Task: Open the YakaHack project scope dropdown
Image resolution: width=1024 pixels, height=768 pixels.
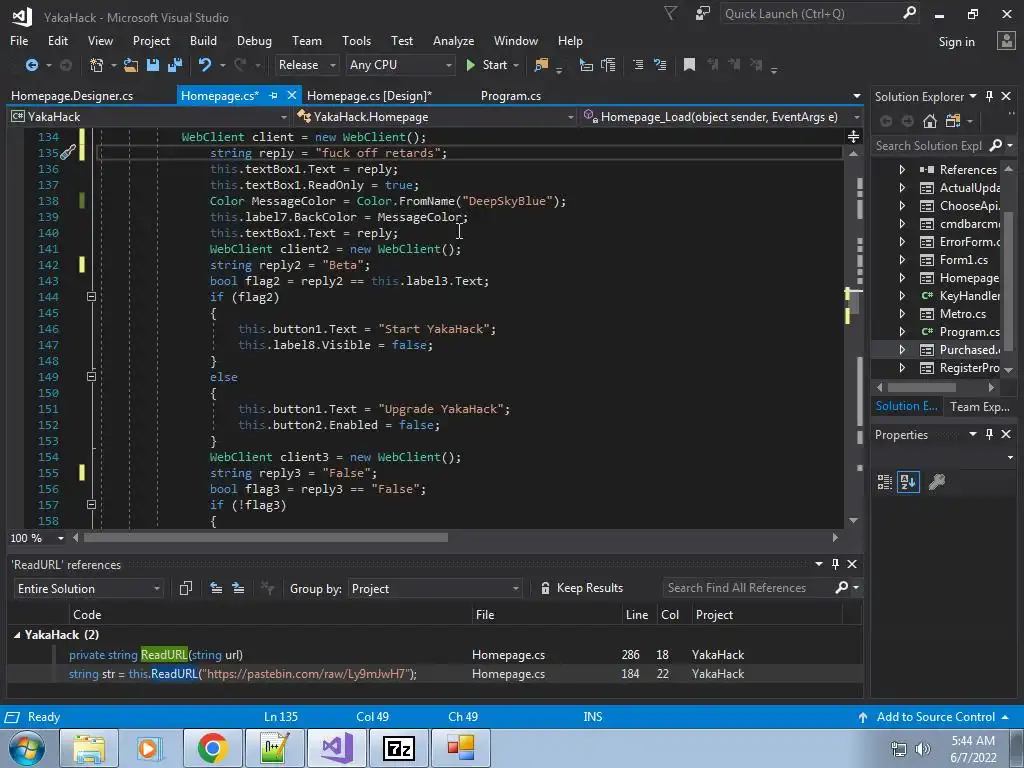Action: pos(149,117)
